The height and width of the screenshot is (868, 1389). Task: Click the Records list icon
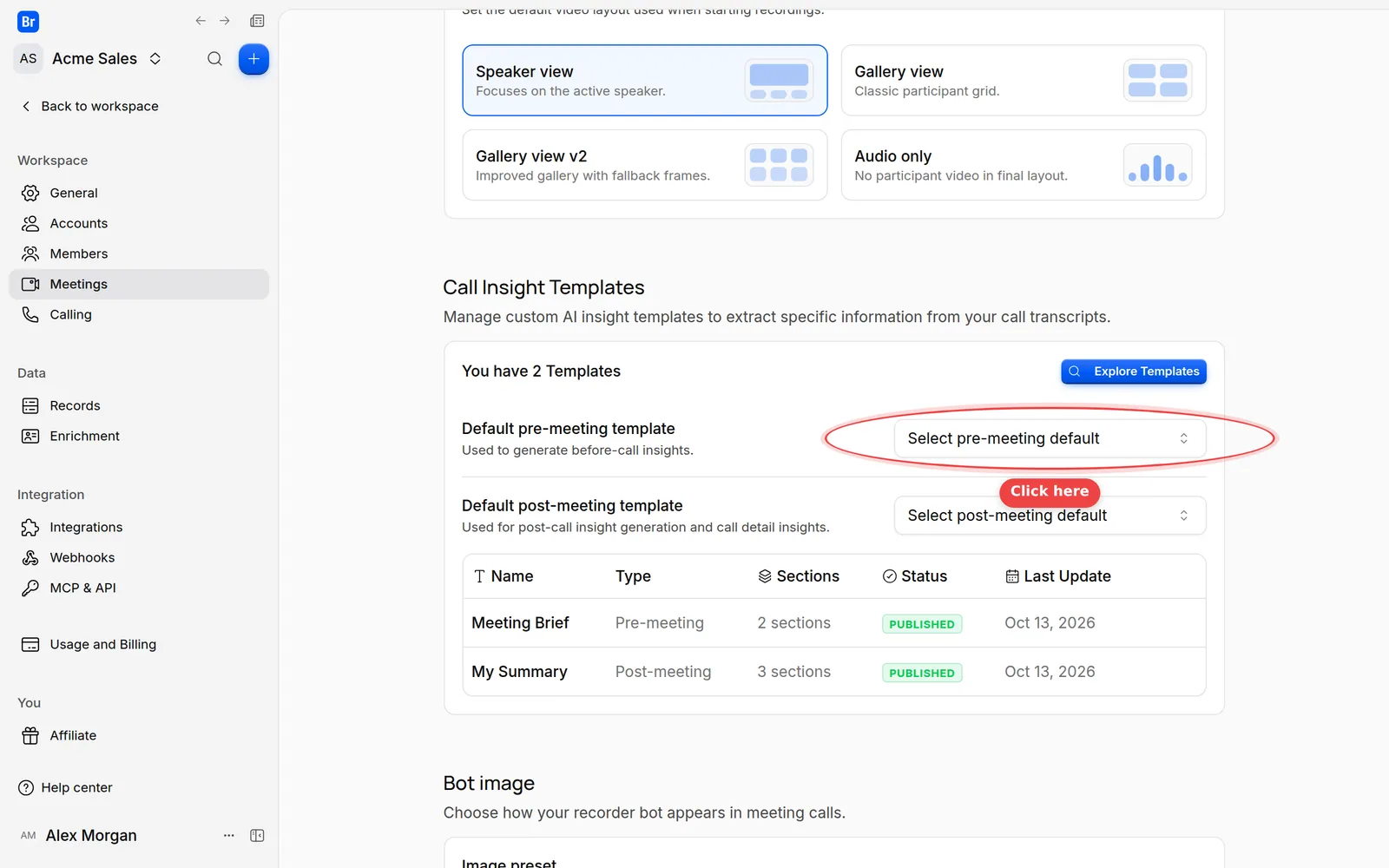tap(30, 405)
